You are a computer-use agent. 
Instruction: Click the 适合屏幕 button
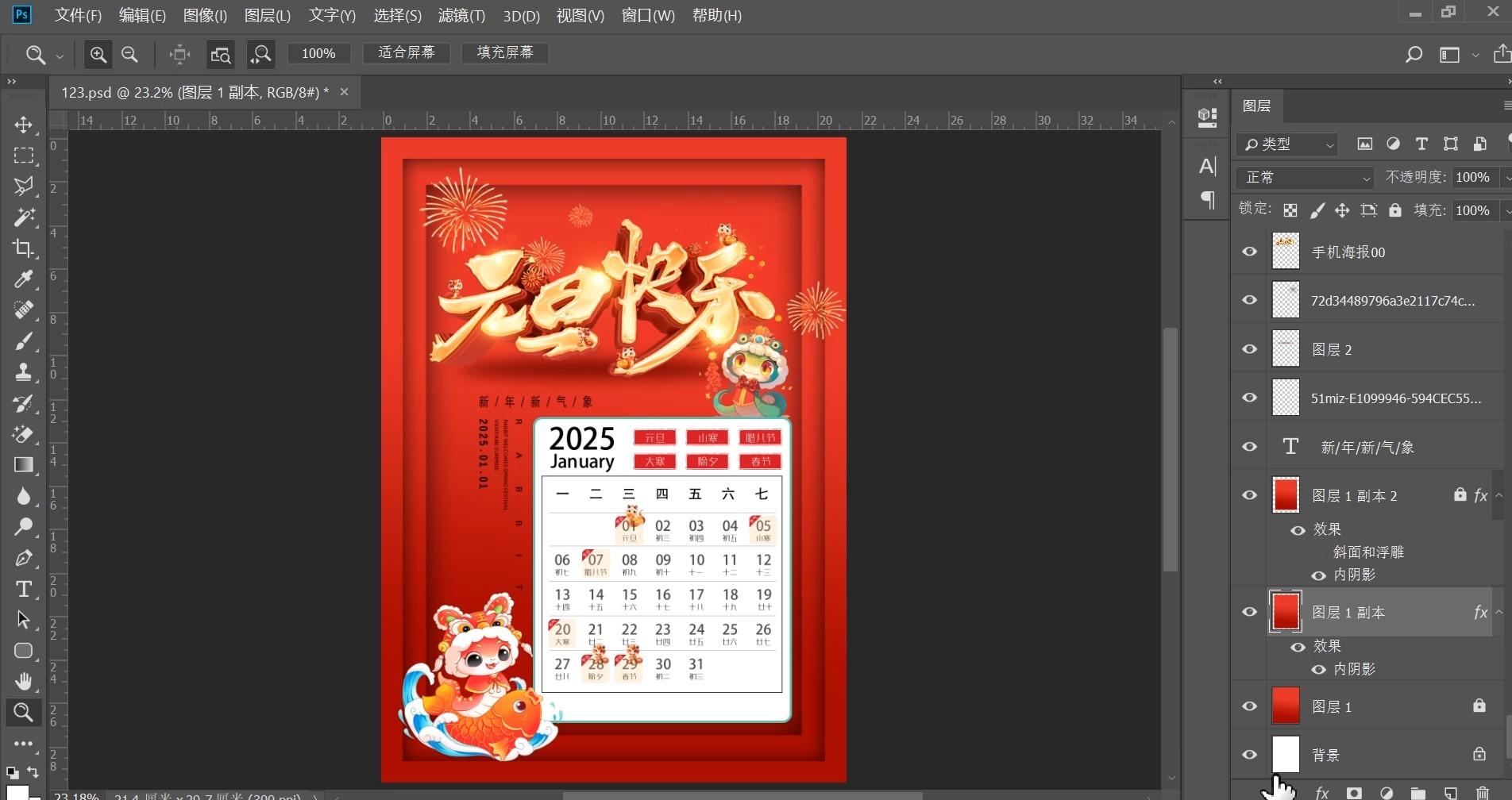tap(407, 53)
